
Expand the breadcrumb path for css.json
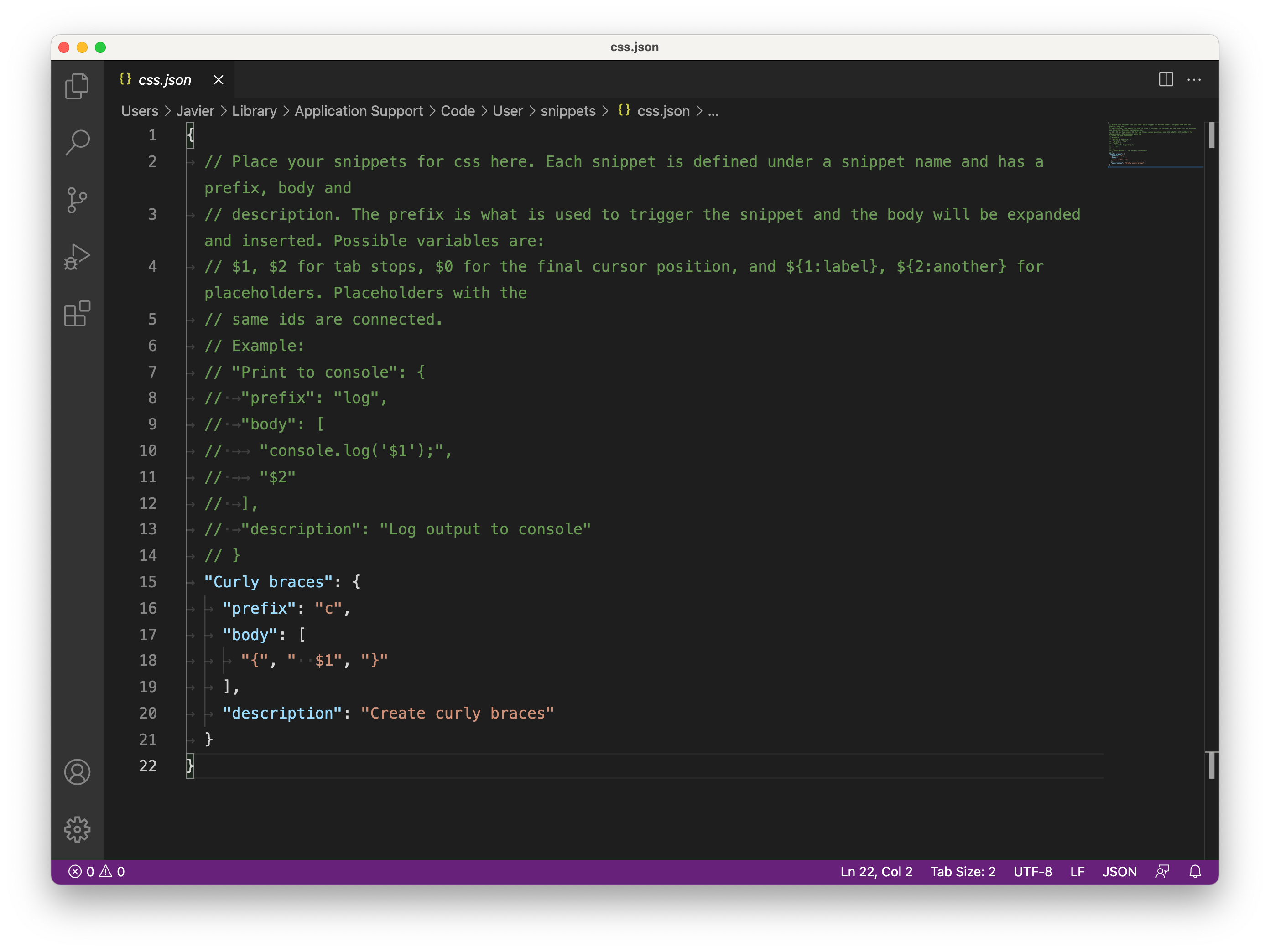click(x=714, y=110)
